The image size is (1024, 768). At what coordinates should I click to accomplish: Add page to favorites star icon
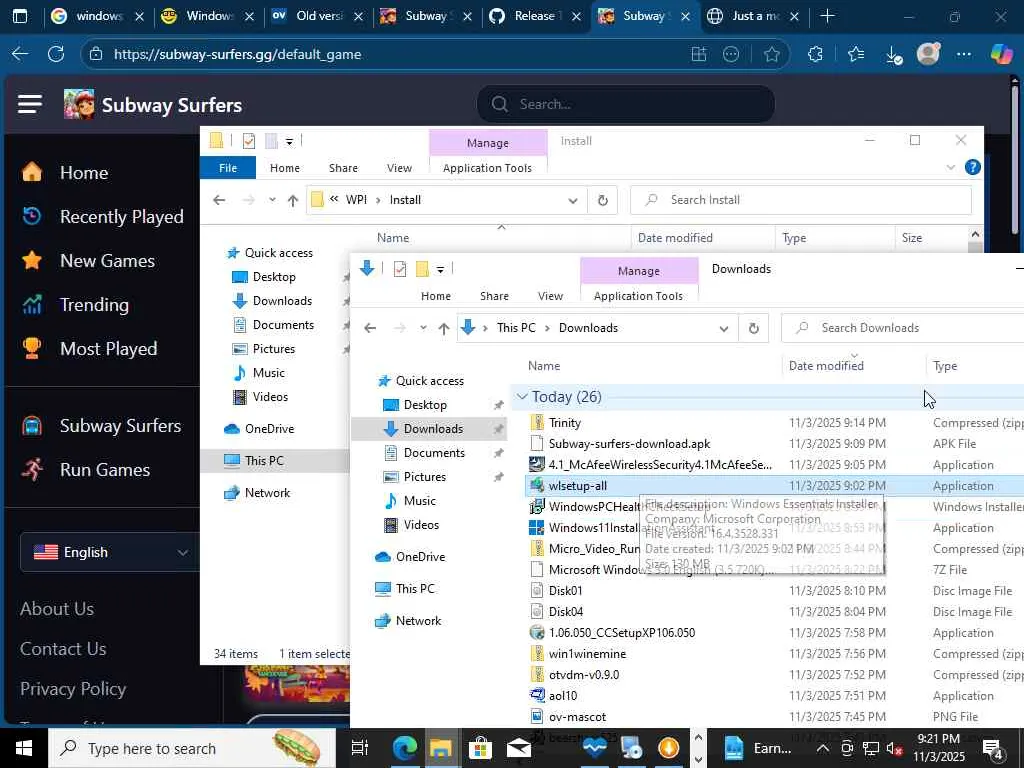tap(772, 54)
